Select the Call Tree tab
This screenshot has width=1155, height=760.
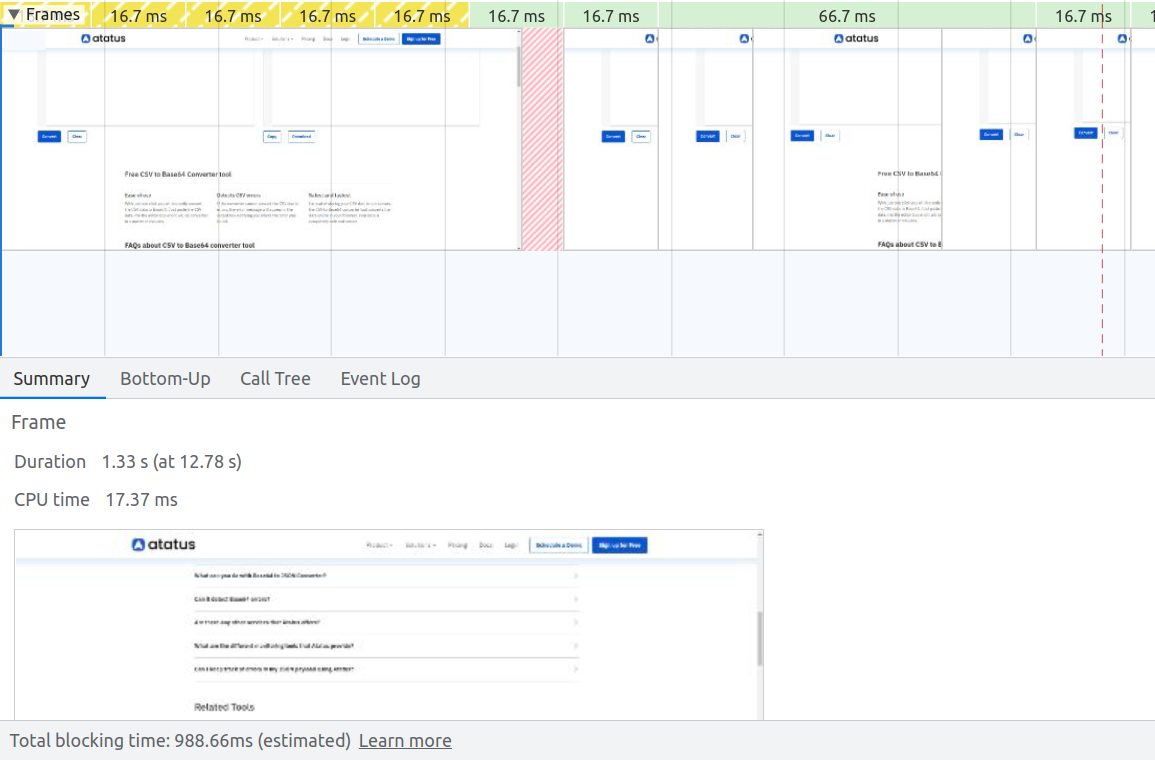[275, 379]
